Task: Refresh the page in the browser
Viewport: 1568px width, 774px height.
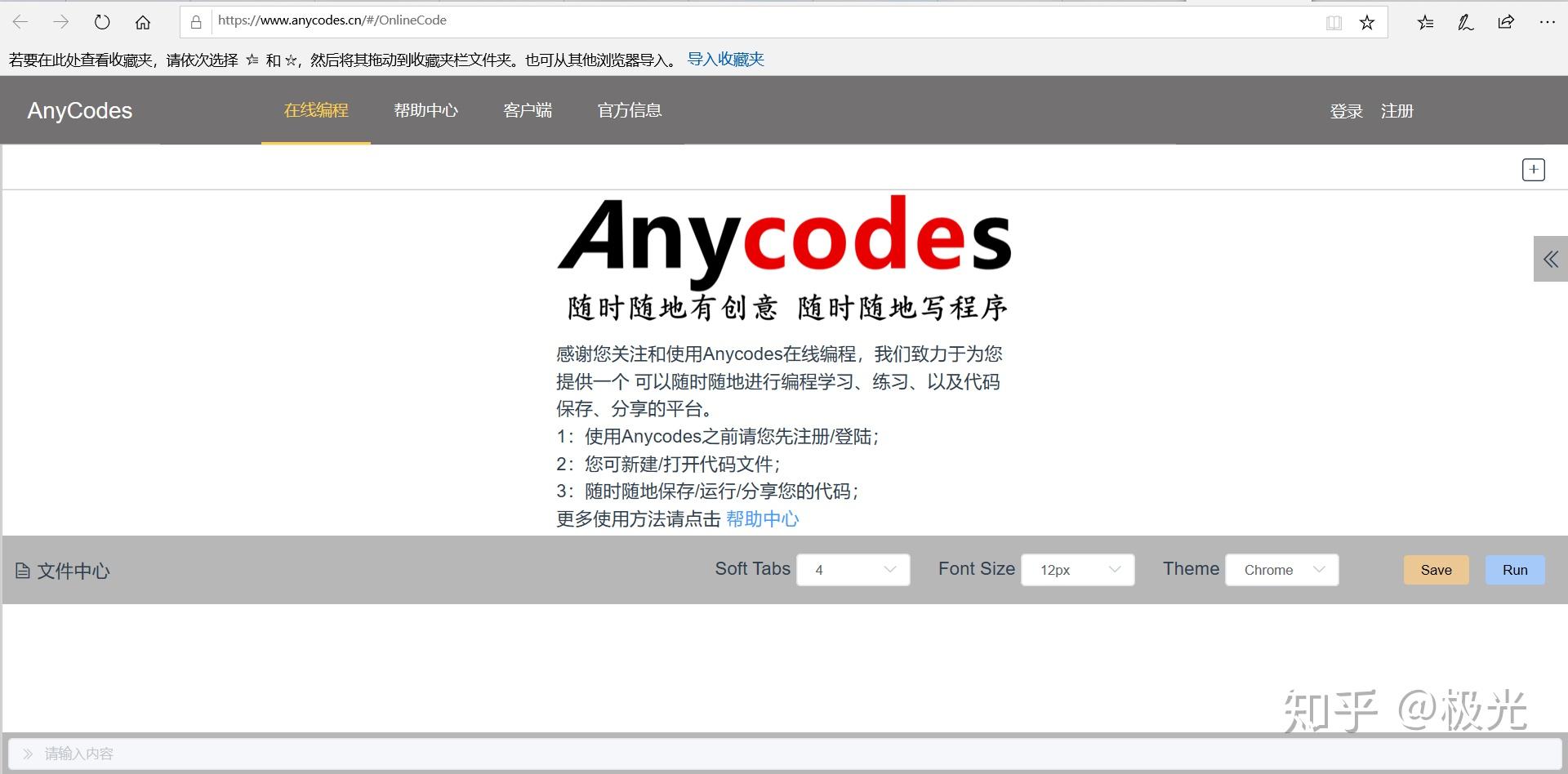Action: point(101,21)
